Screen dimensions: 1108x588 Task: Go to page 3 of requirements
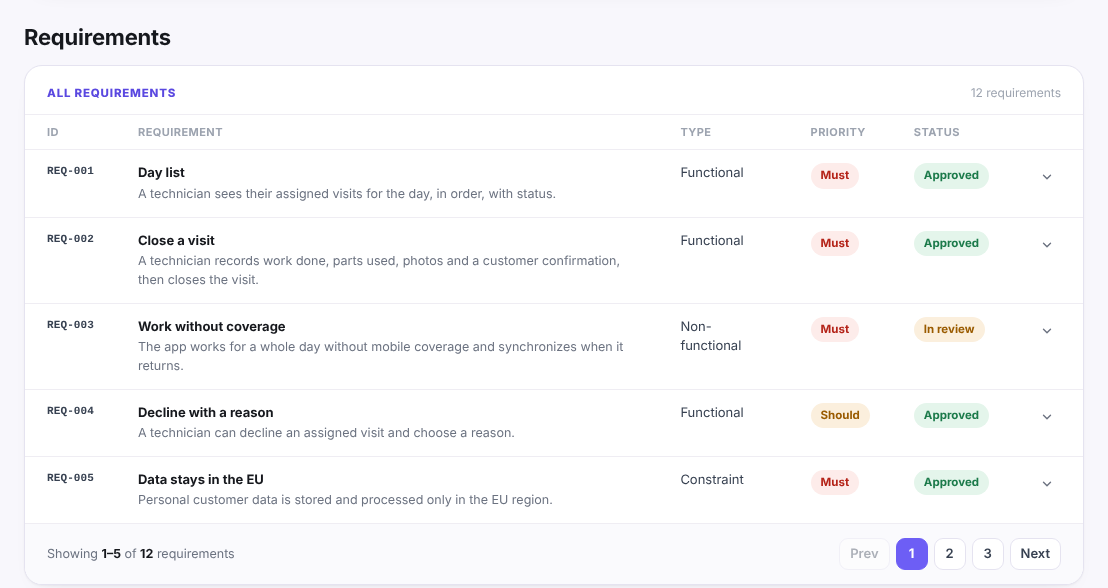(988, 554)
